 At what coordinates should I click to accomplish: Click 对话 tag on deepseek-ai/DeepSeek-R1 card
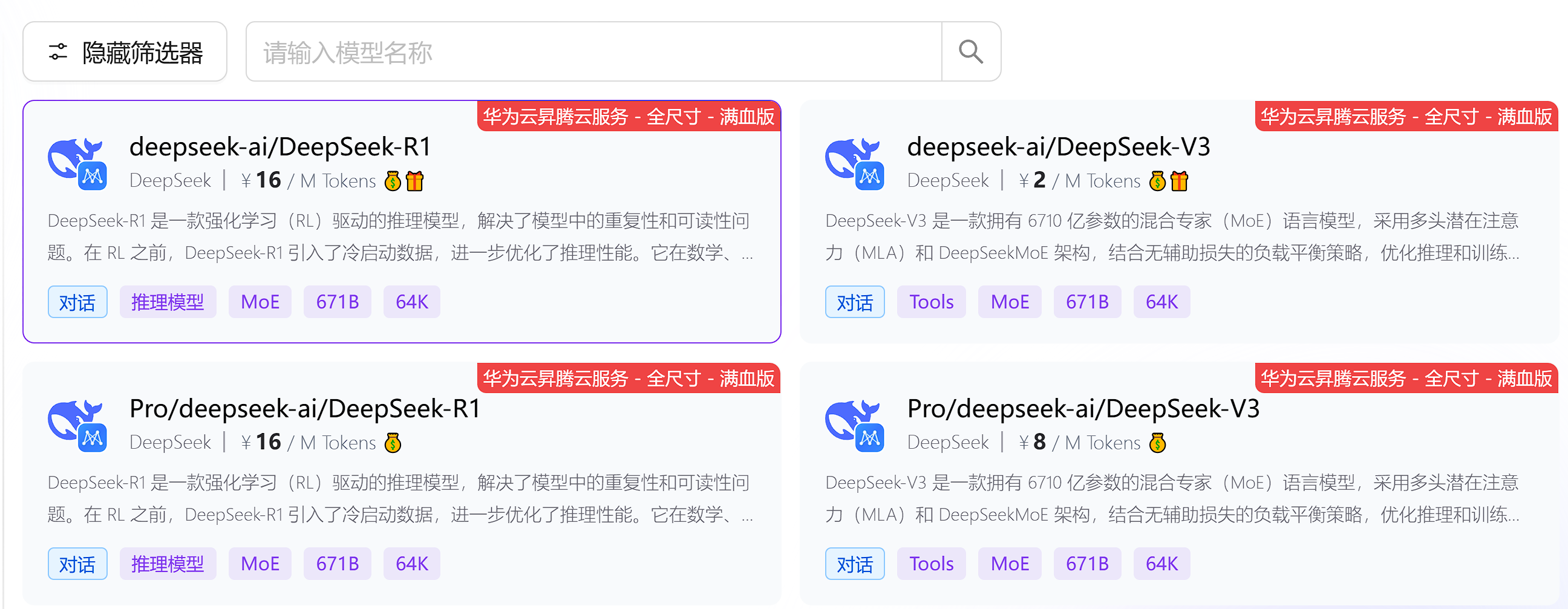77,302
